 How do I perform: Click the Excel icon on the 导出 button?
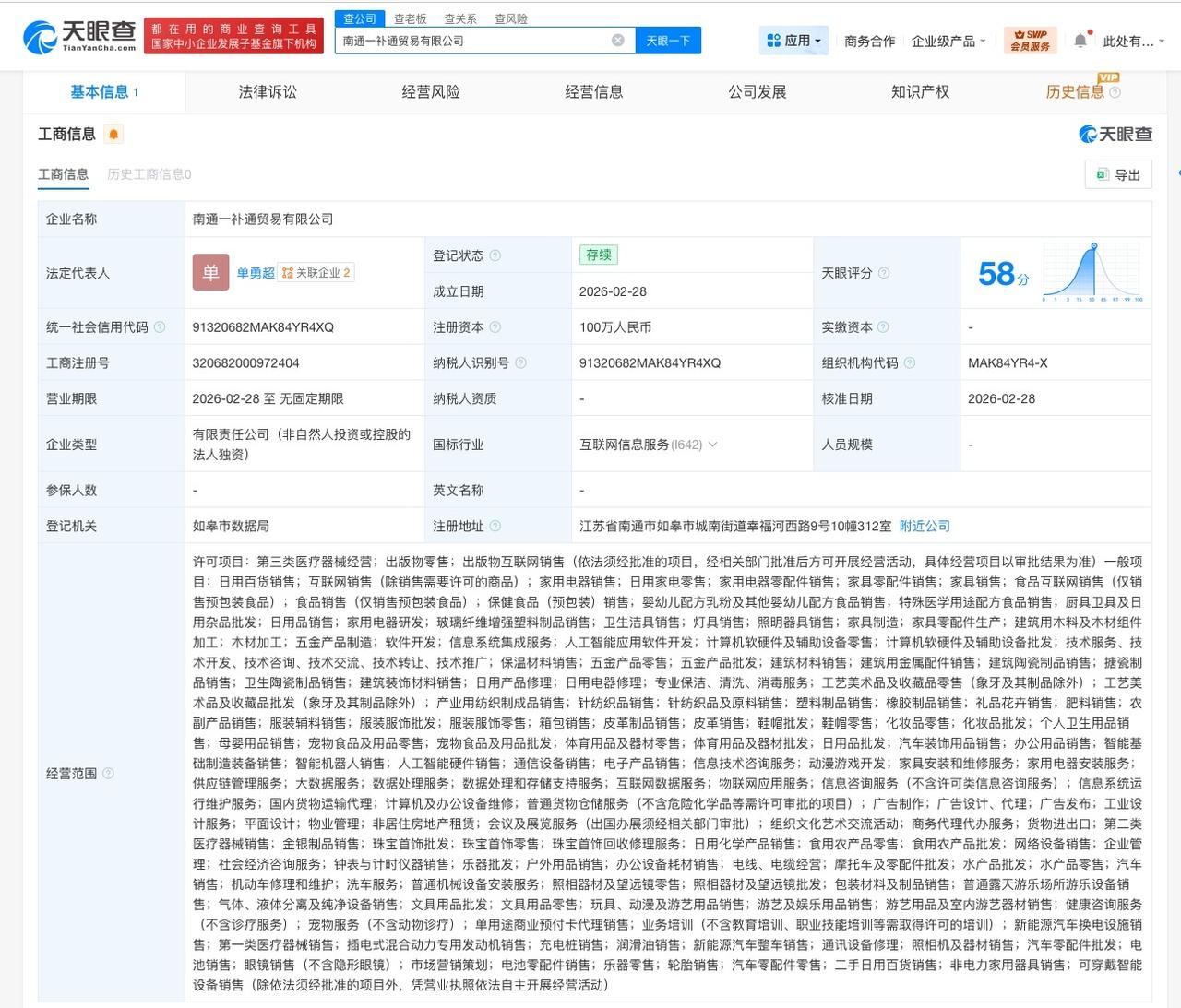pos(1099,174)
